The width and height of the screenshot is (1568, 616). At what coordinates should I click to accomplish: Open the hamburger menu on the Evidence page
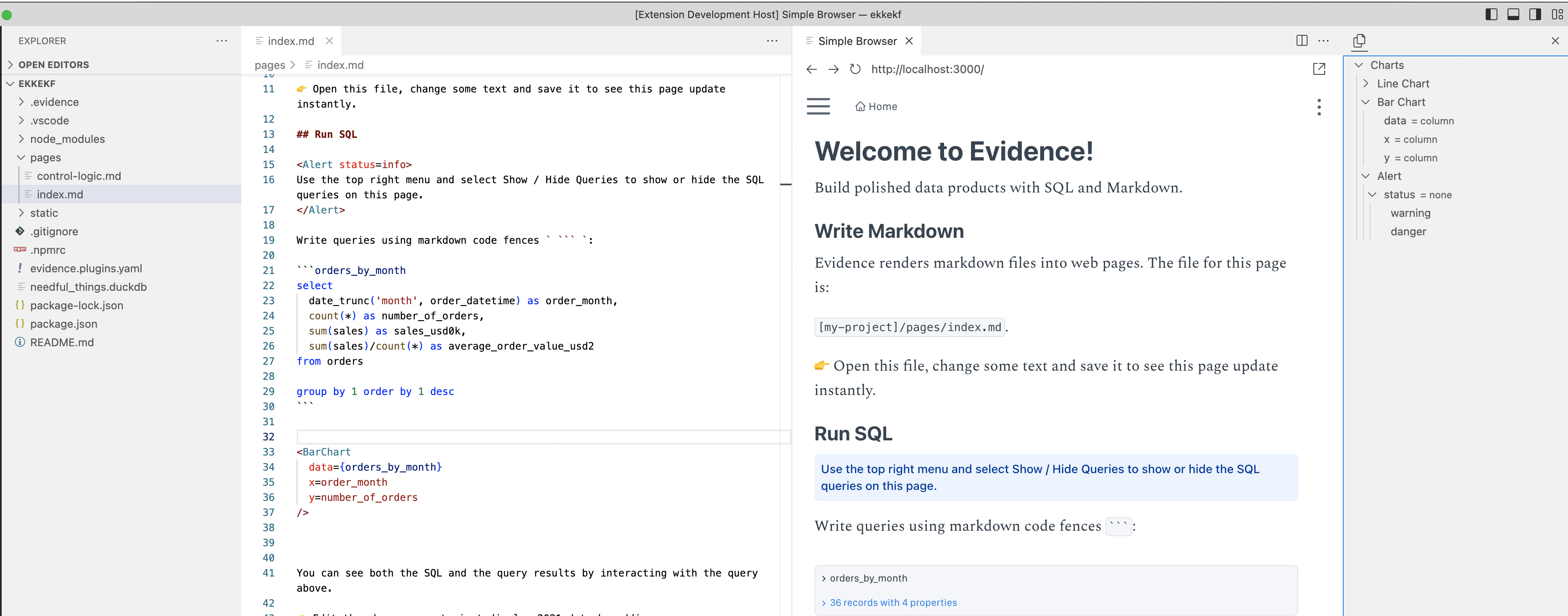(818, 106)
